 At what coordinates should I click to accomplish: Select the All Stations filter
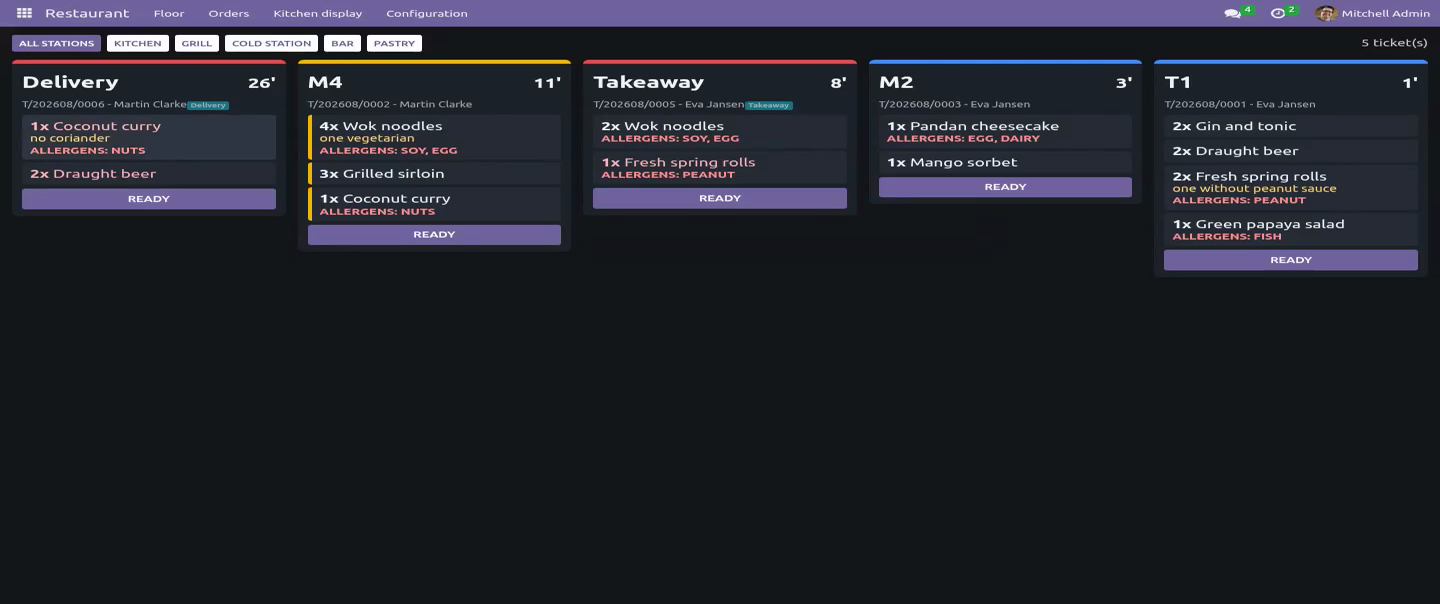tap(56, 43)
